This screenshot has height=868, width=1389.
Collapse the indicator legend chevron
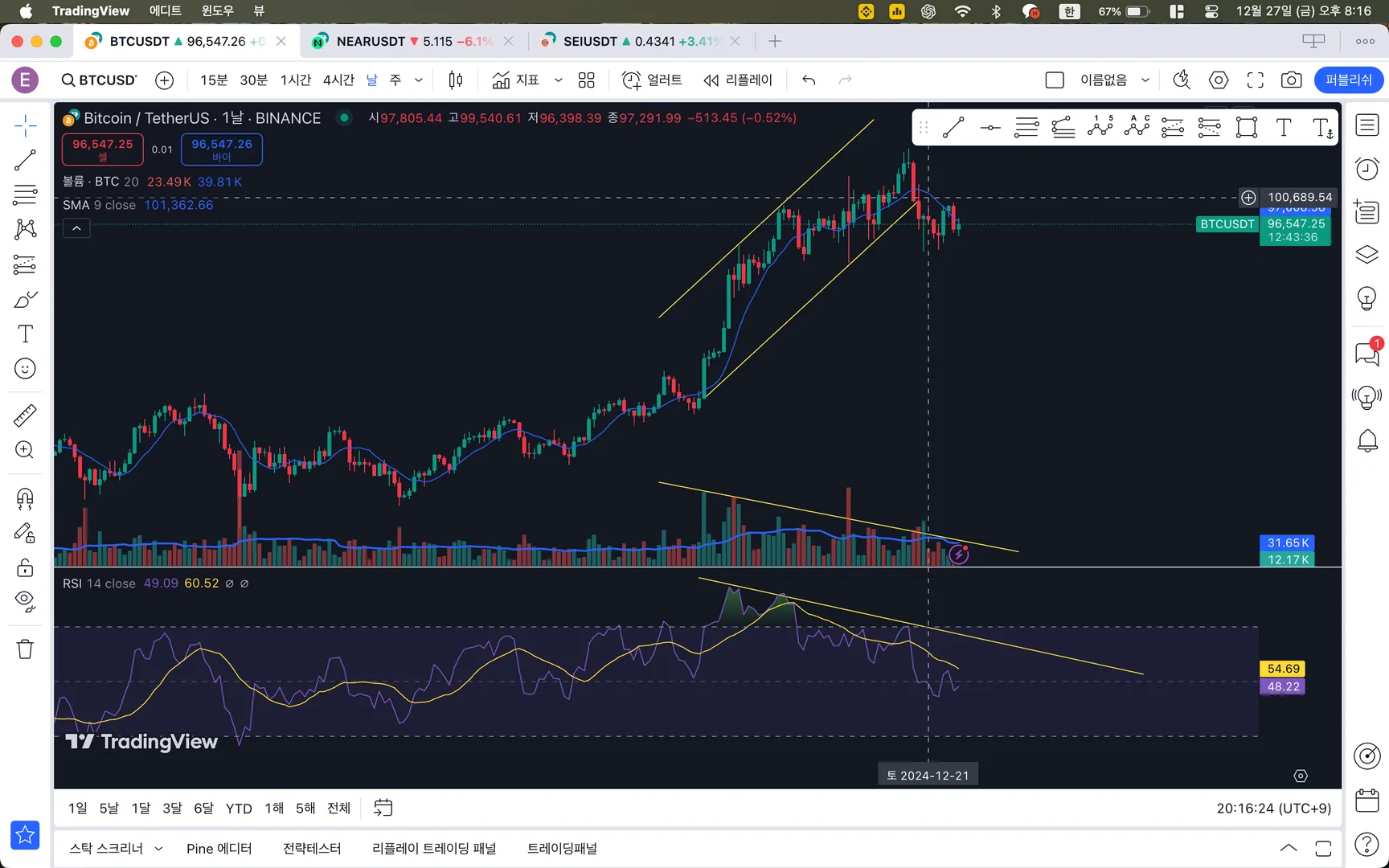click(x=76, y=228)
